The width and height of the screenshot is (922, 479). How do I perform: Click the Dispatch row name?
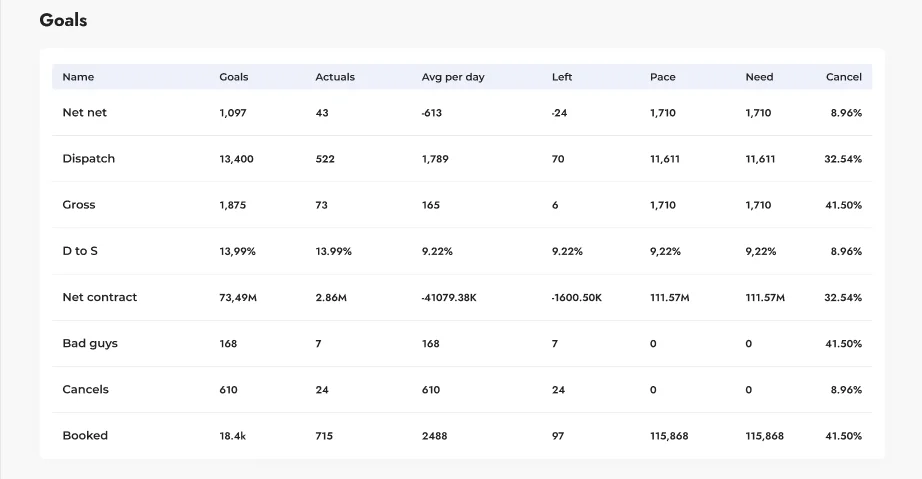point(88,159)
